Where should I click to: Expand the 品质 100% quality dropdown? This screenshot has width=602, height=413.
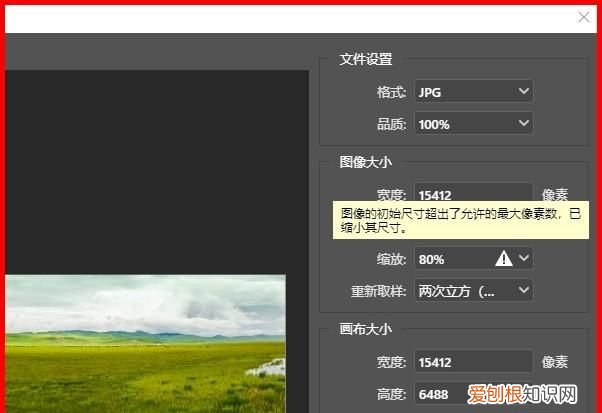point(474,124)
